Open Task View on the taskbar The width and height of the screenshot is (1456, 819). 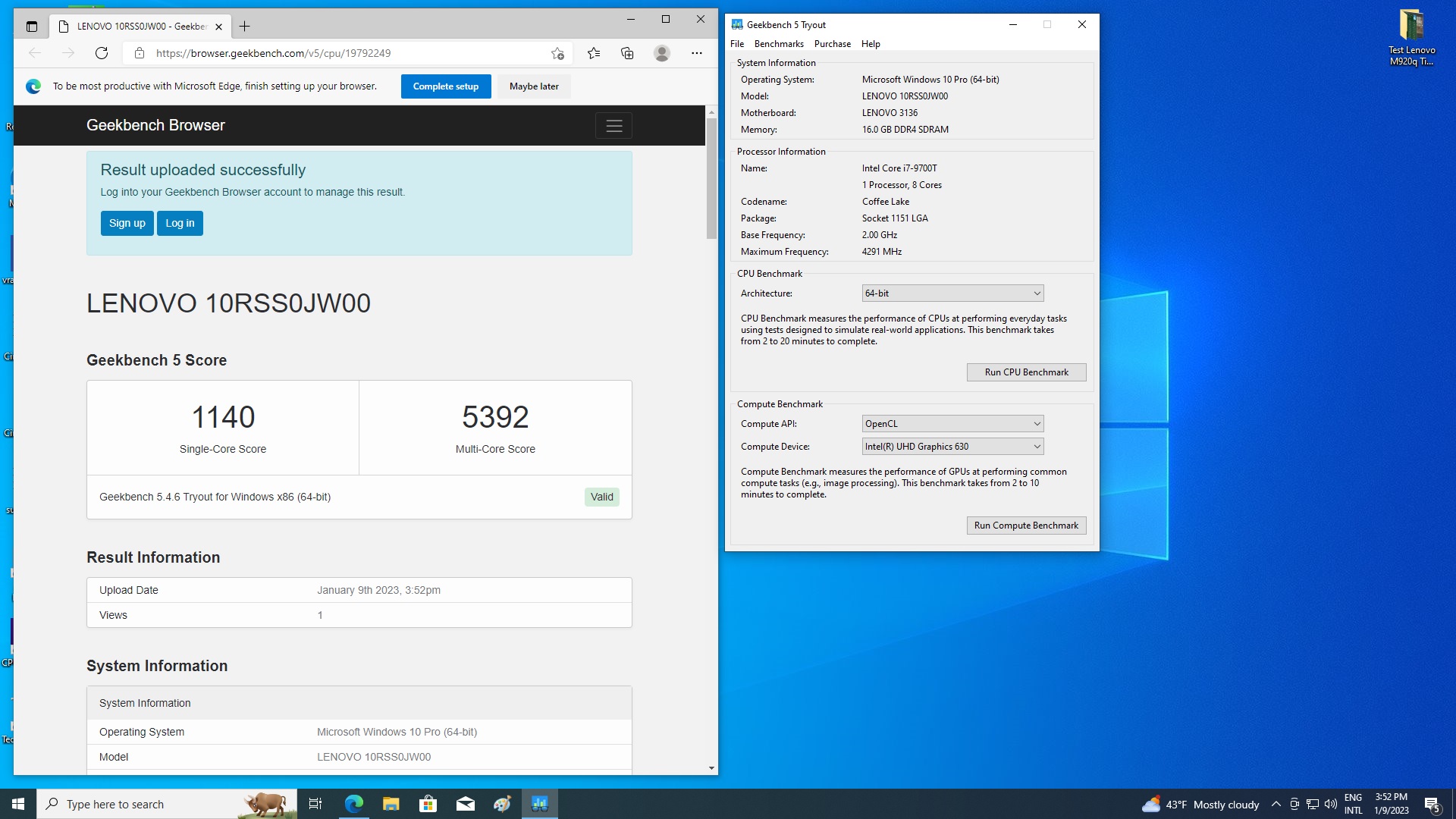[315, 804]
